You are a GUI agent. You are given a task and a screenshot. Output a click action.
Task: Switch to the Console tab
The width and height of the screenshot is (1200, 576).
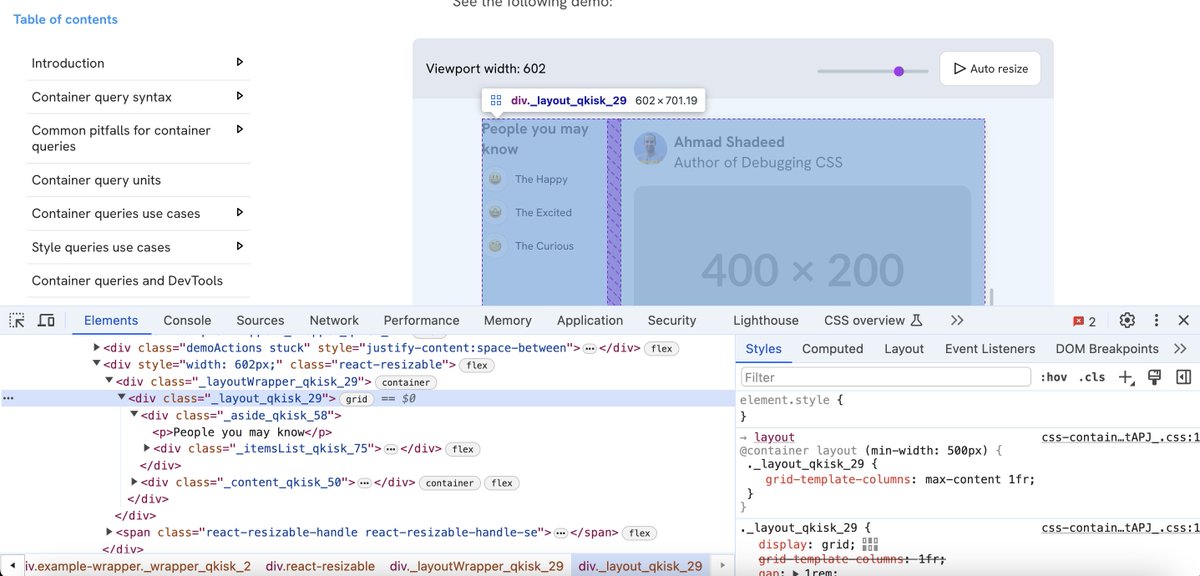pos(187,320)
